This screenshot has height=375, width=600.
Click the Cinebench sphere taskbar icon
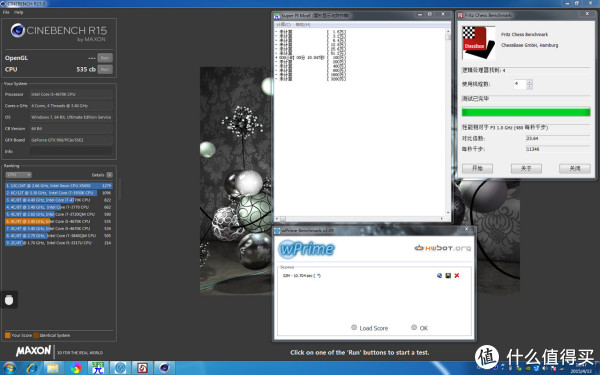pos(165,368)
